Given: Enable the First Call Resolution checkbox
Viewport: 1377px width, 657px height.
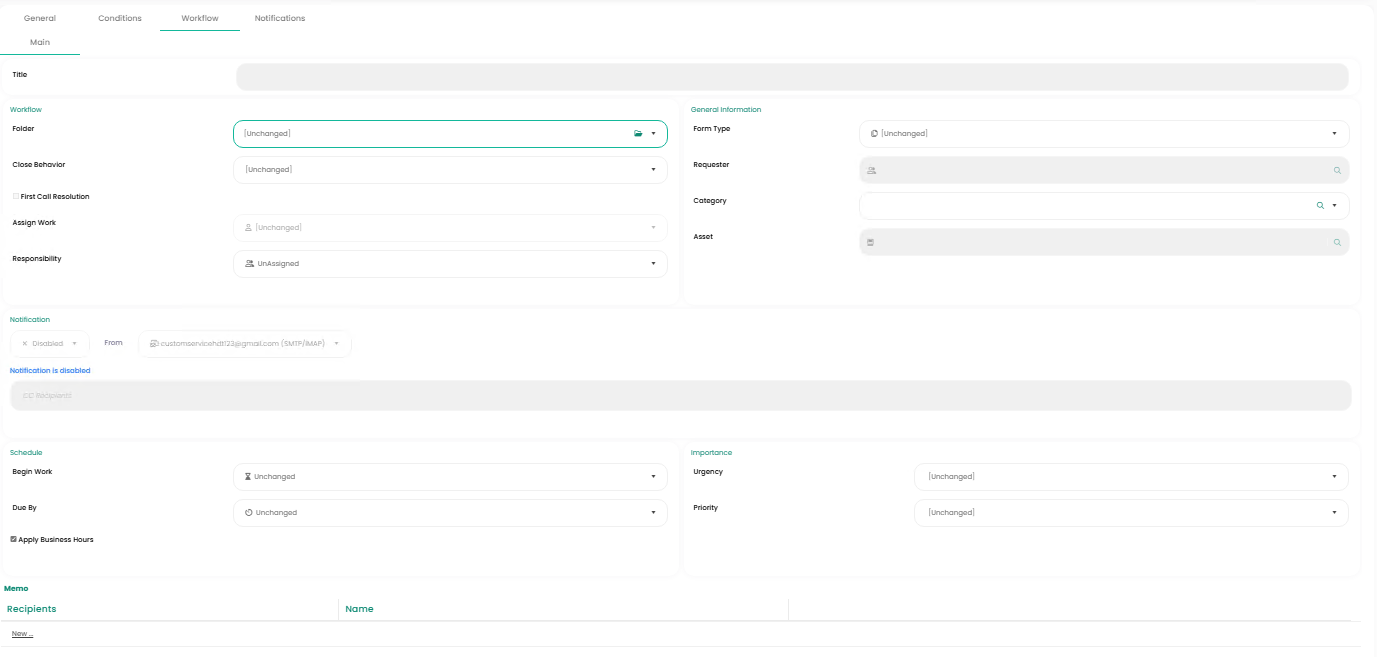Looking at the screenshot, I should click(x=15, y=197).
